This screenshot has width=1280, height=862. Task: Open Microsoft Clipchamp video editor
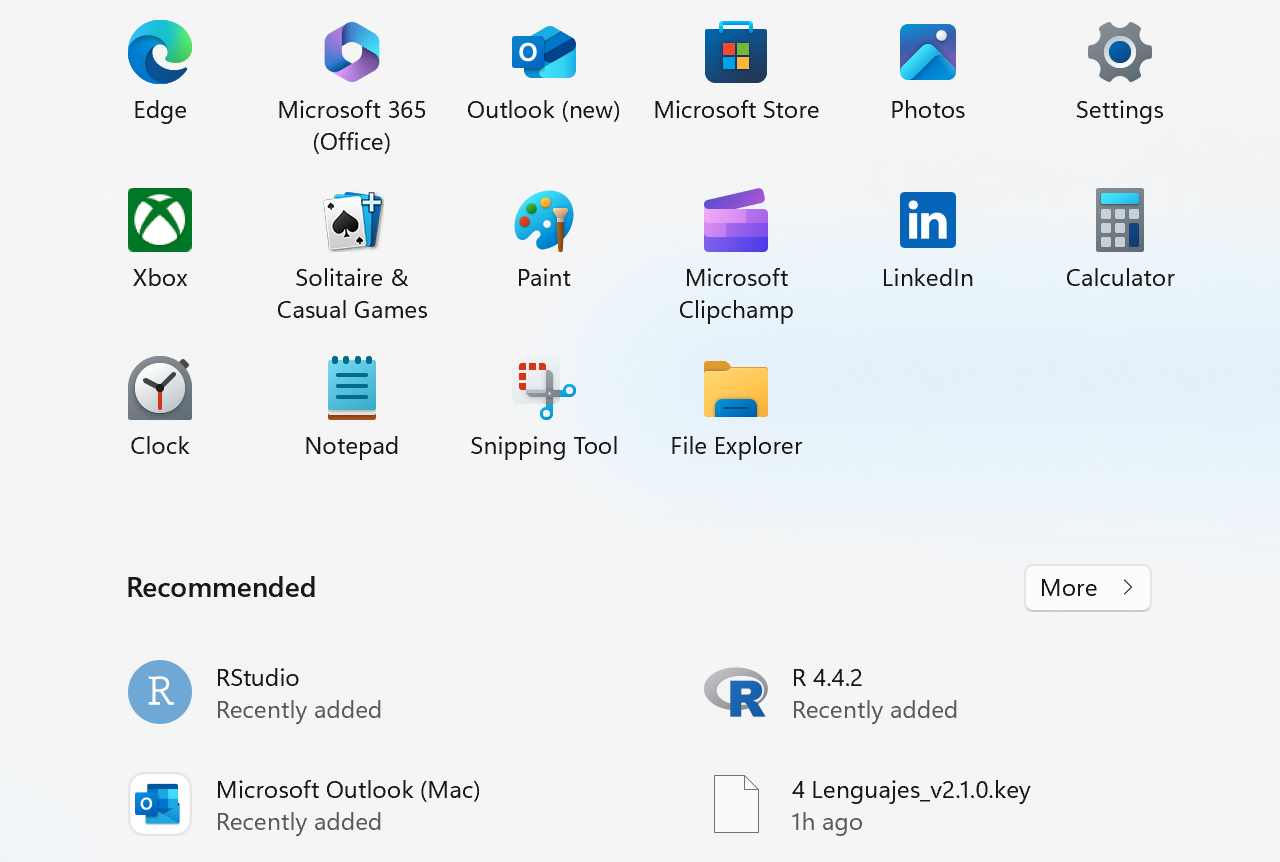[736, 221]
